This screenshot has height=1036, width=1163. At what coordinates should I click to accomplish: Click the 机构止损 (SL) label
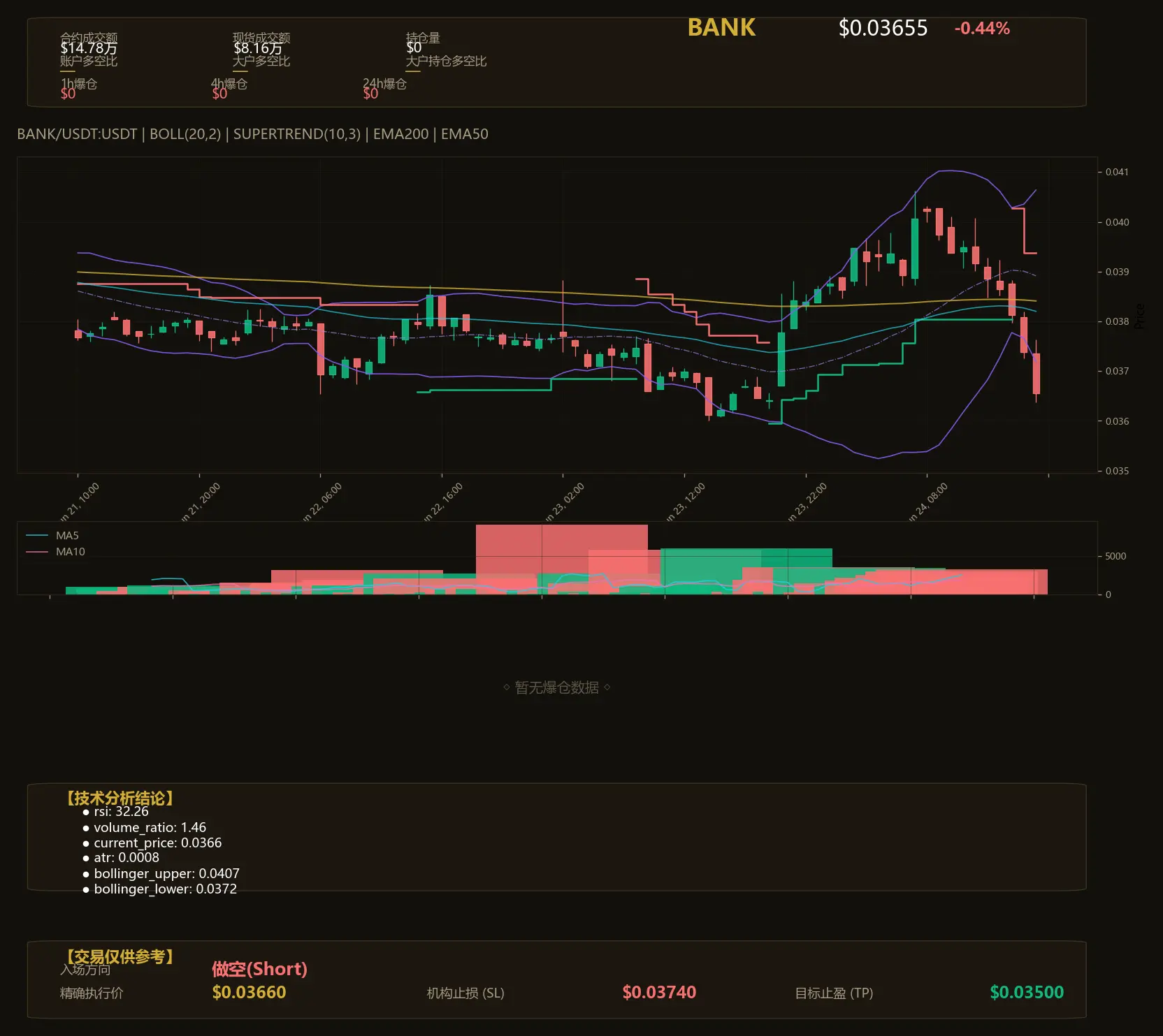tap(465, 993)
